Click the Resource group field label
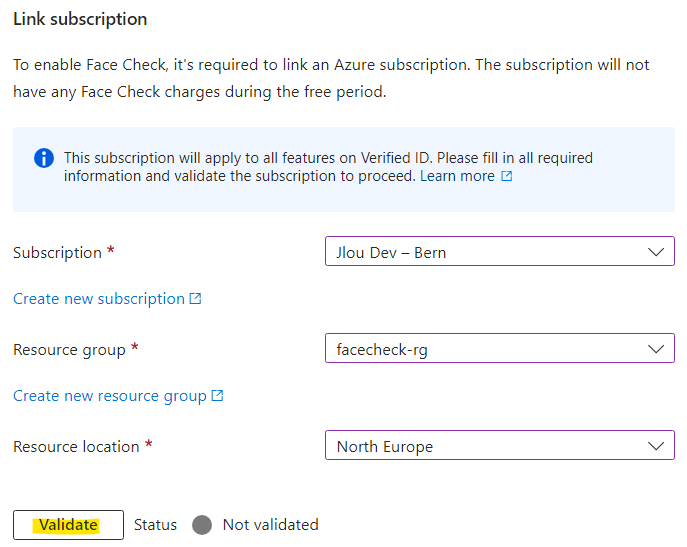This screenshot has height=547, width=687. click(x=69, y=350)
